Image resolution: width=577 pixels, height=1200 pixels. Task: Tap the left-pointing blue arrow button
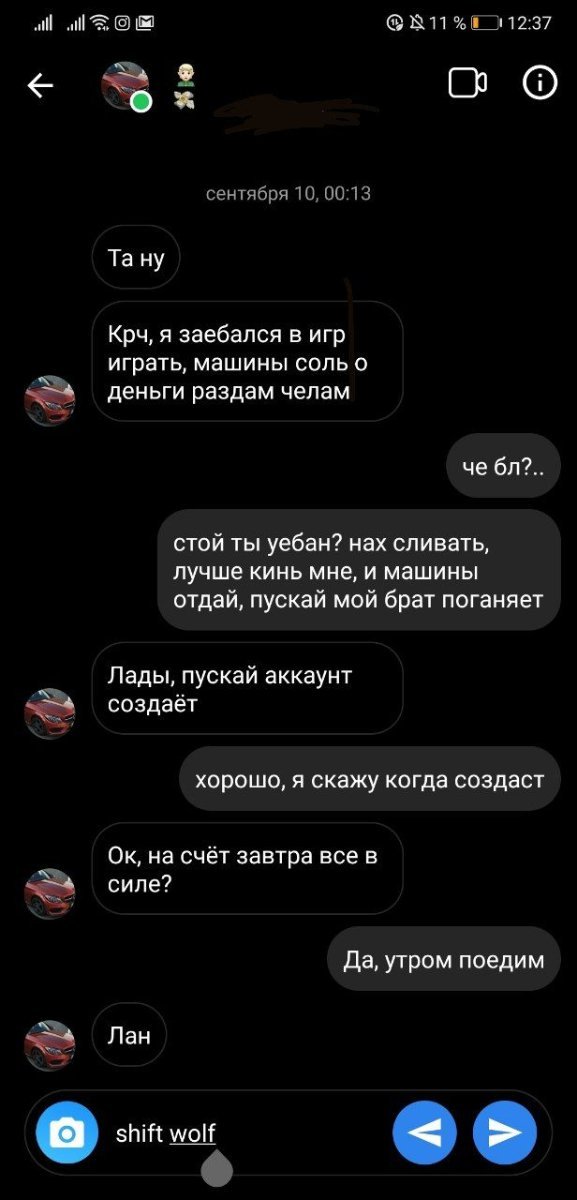pyautogui.click(x=425, y=1132)
